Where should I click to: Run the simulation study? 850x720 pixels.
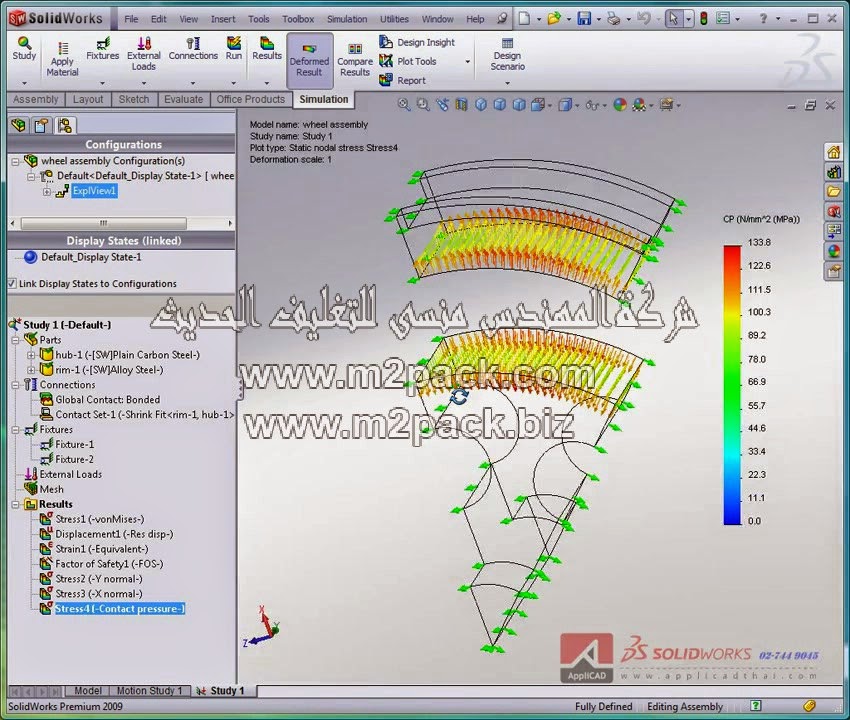pos(234,48)
